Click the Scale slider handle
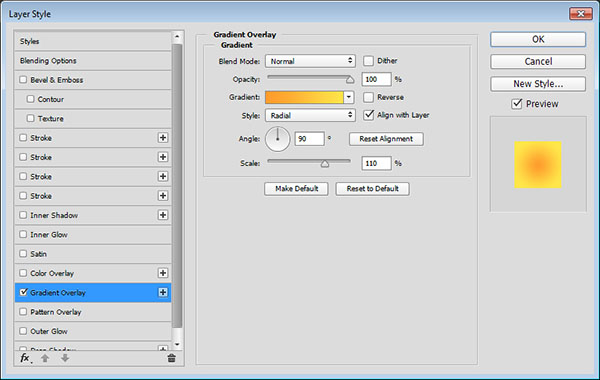Viewport: 600px width, 380px height. click(x=324, y=164)
